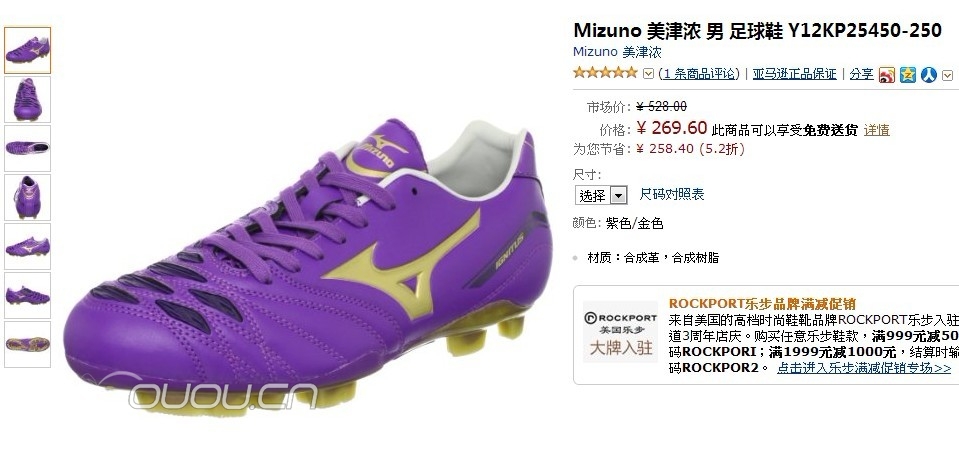Select second thumbnail showing shoe front view
This screenshot has width=959, height=470.
click(28, 99)
